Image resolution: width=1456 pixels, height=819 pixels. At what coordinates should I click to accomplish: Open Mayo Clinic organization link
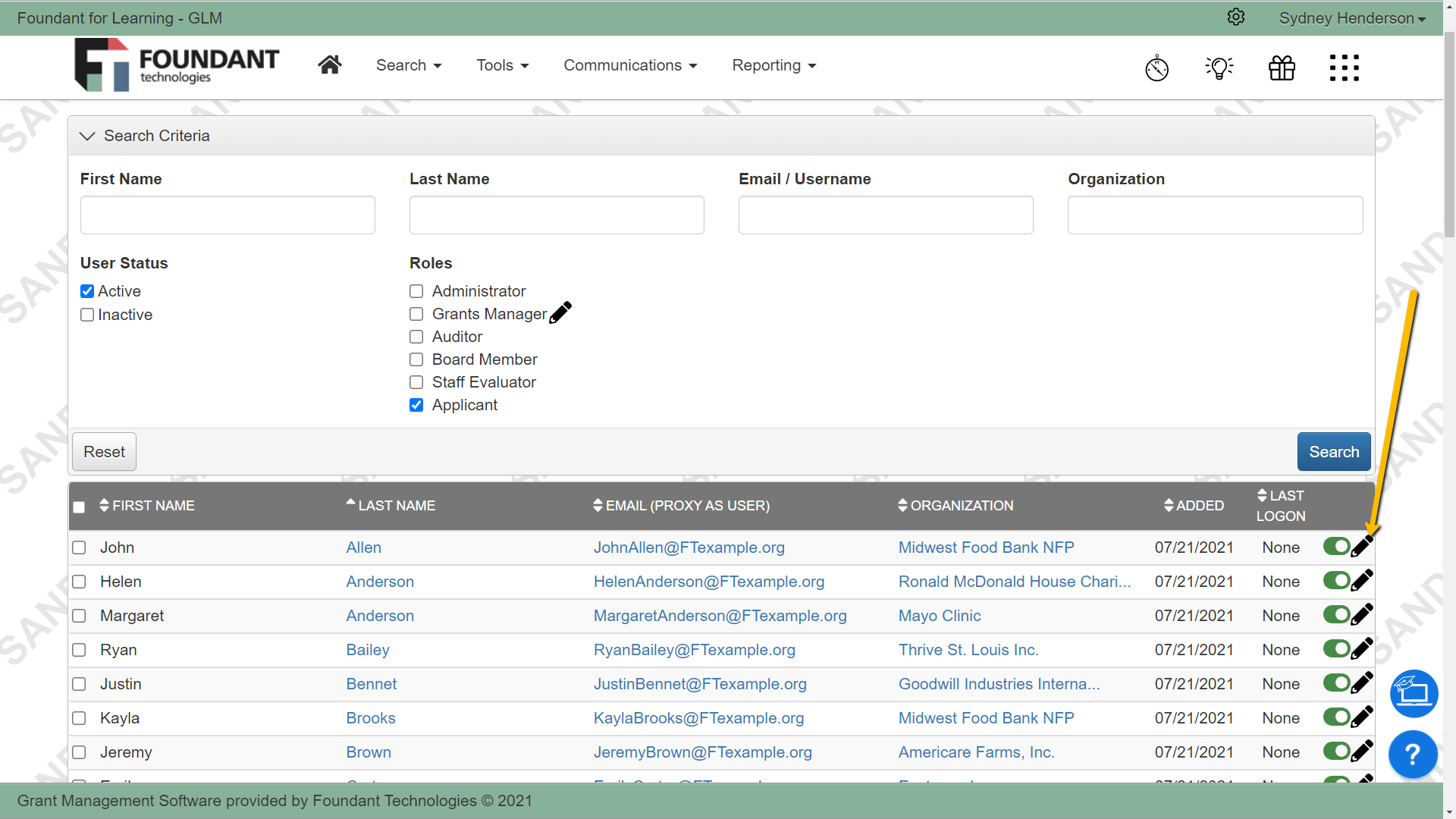tap(940, 616)
